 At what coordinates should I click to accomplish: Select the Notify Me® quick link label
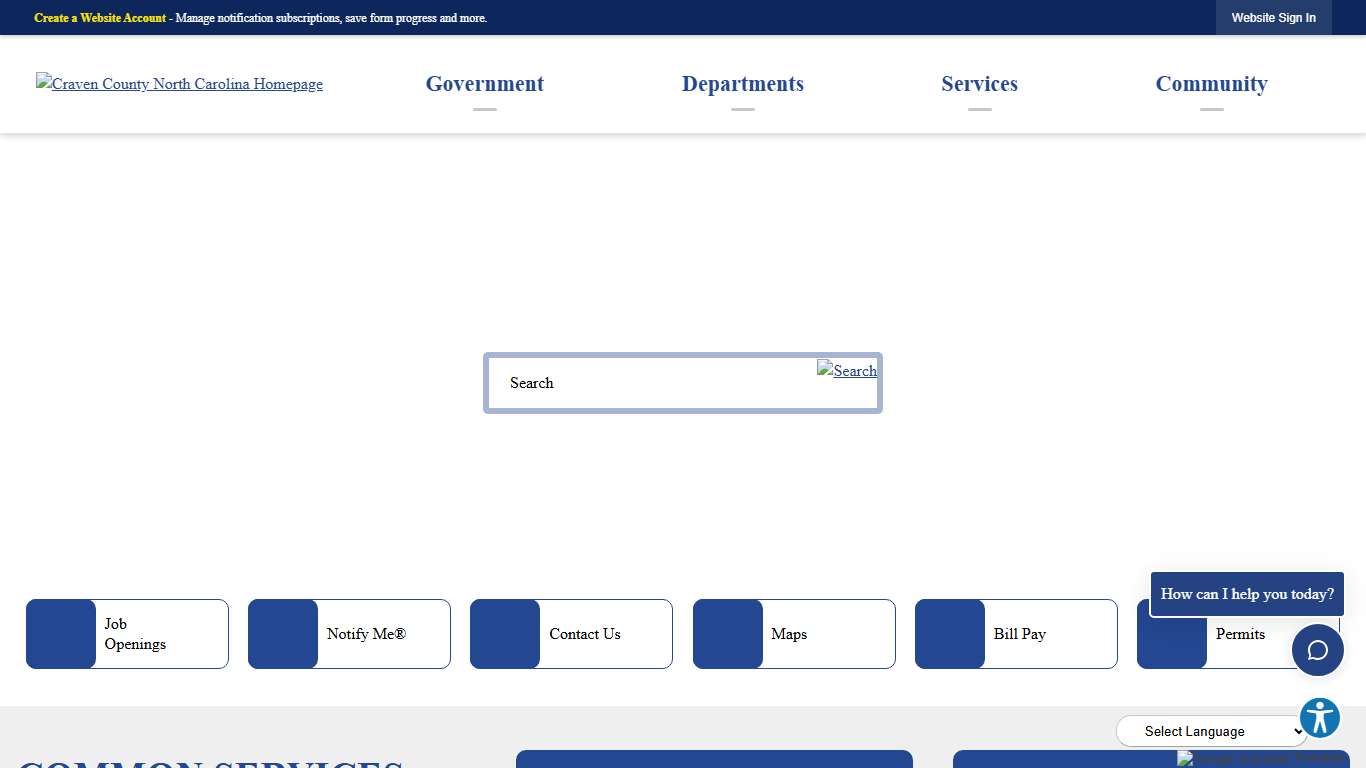366,633
